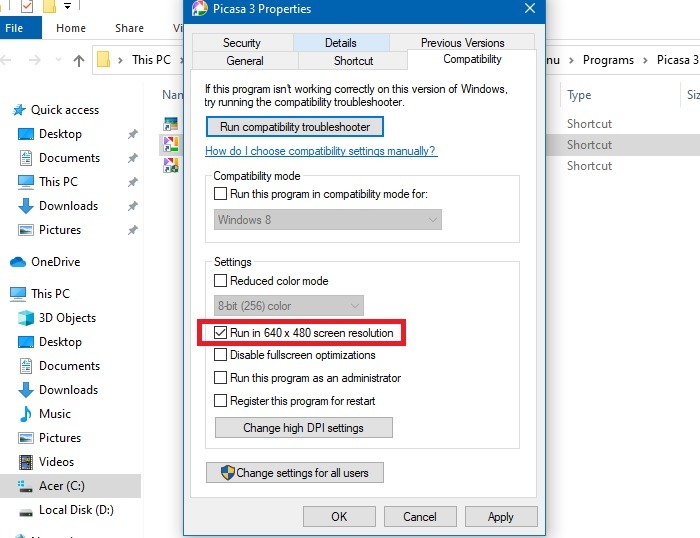Click the Documents icon under Quick access
Viewport: 700px width, 538px height.
(x=25, y=158)
